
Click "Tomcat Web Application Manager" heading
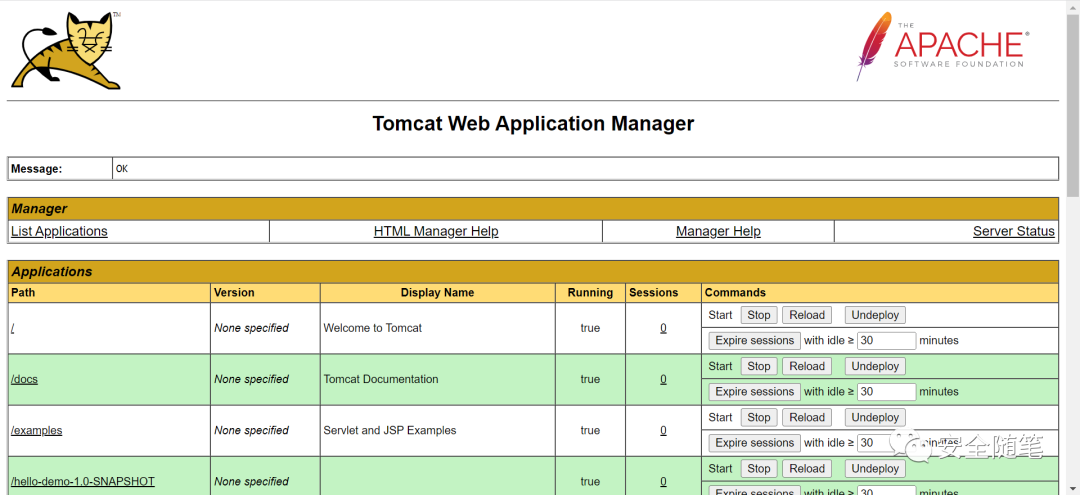pyautogui.click(x=533, y=124)
